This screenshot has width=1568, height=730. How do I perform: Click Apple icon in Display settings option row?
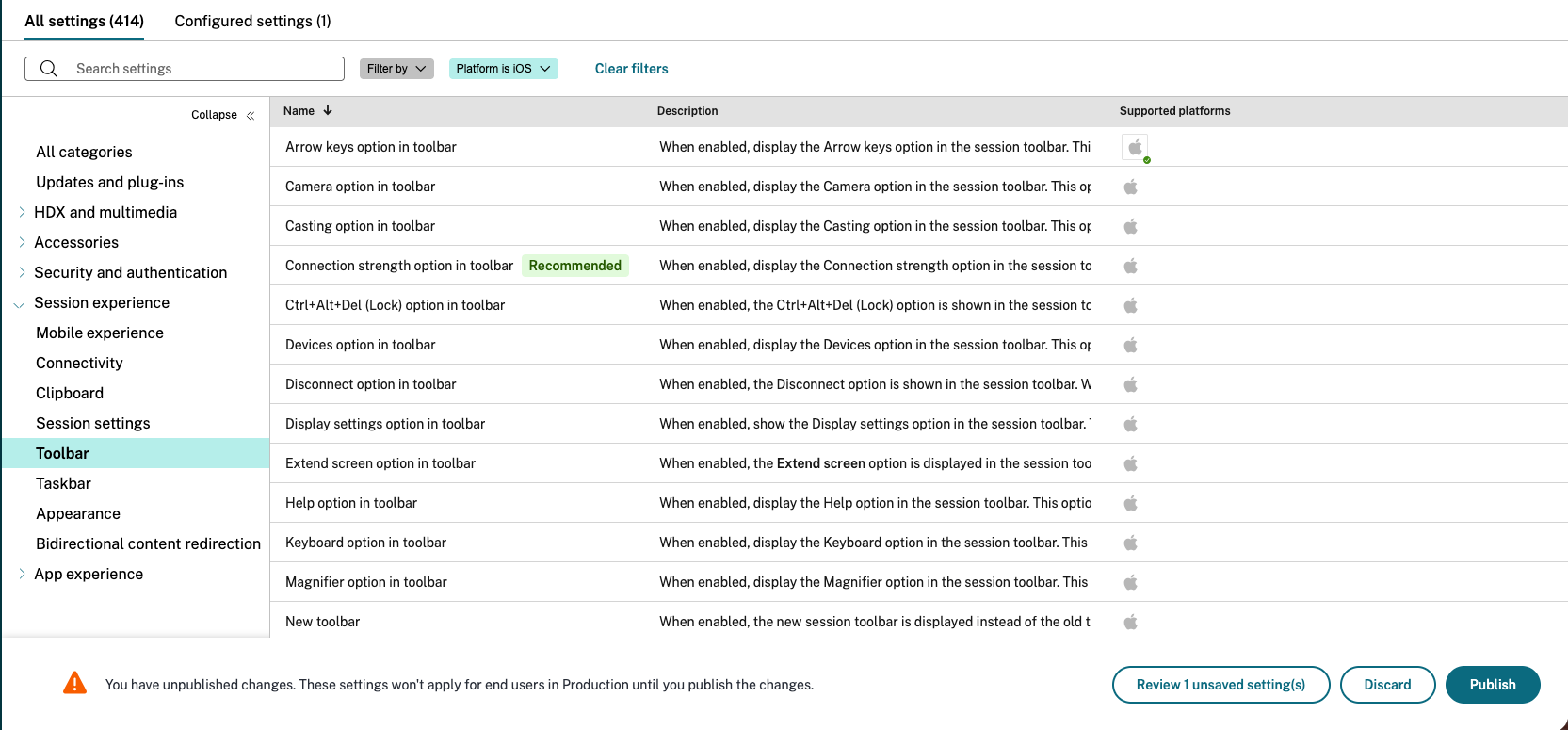point(1131,424)
